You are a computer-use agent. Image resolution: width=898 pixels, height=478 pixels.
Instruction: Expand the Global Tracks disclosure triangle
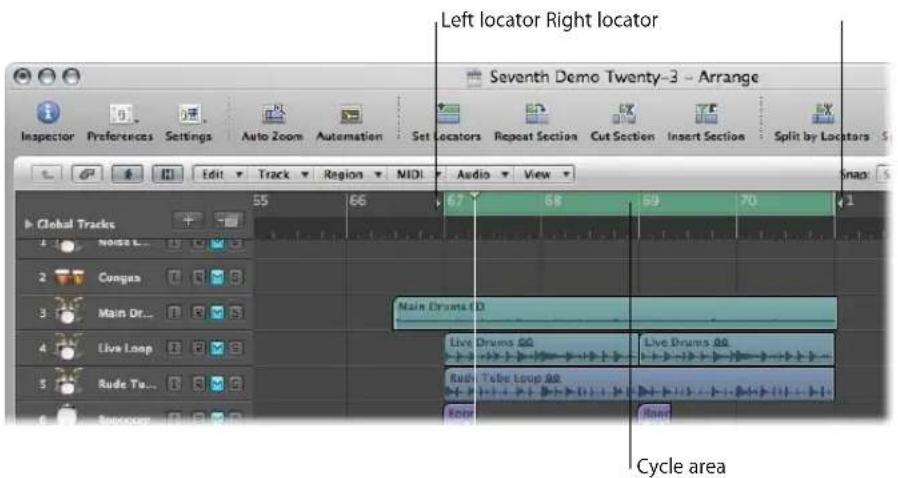click(28, 224)
